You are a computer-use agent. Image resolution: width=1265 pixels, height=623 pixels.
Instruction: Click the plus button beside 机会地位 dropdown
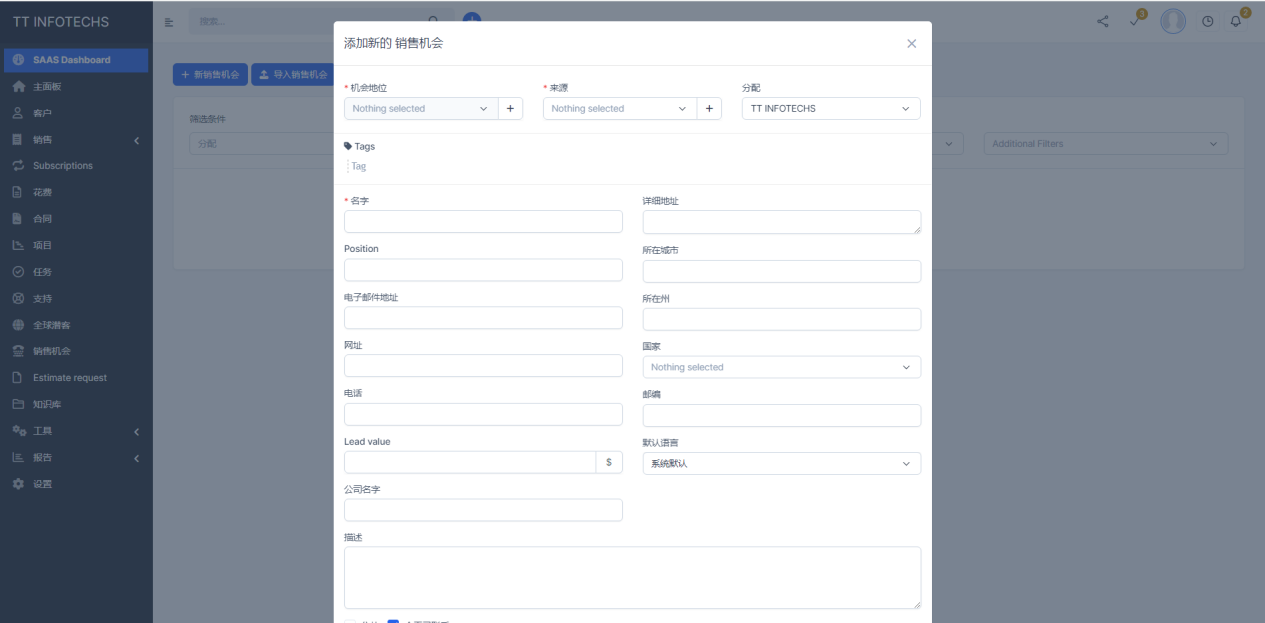(510, 109)
